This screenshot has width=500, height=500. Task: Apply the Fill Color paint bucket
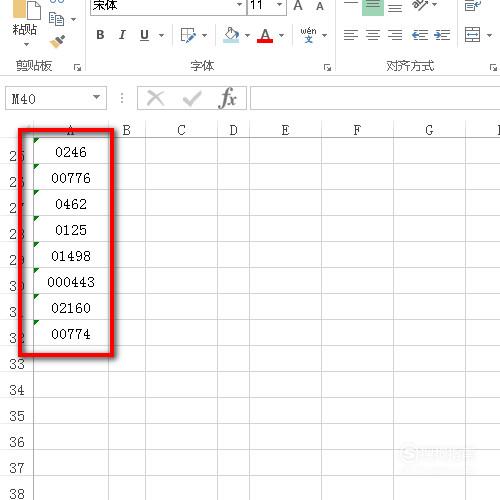tap(231, 35)
